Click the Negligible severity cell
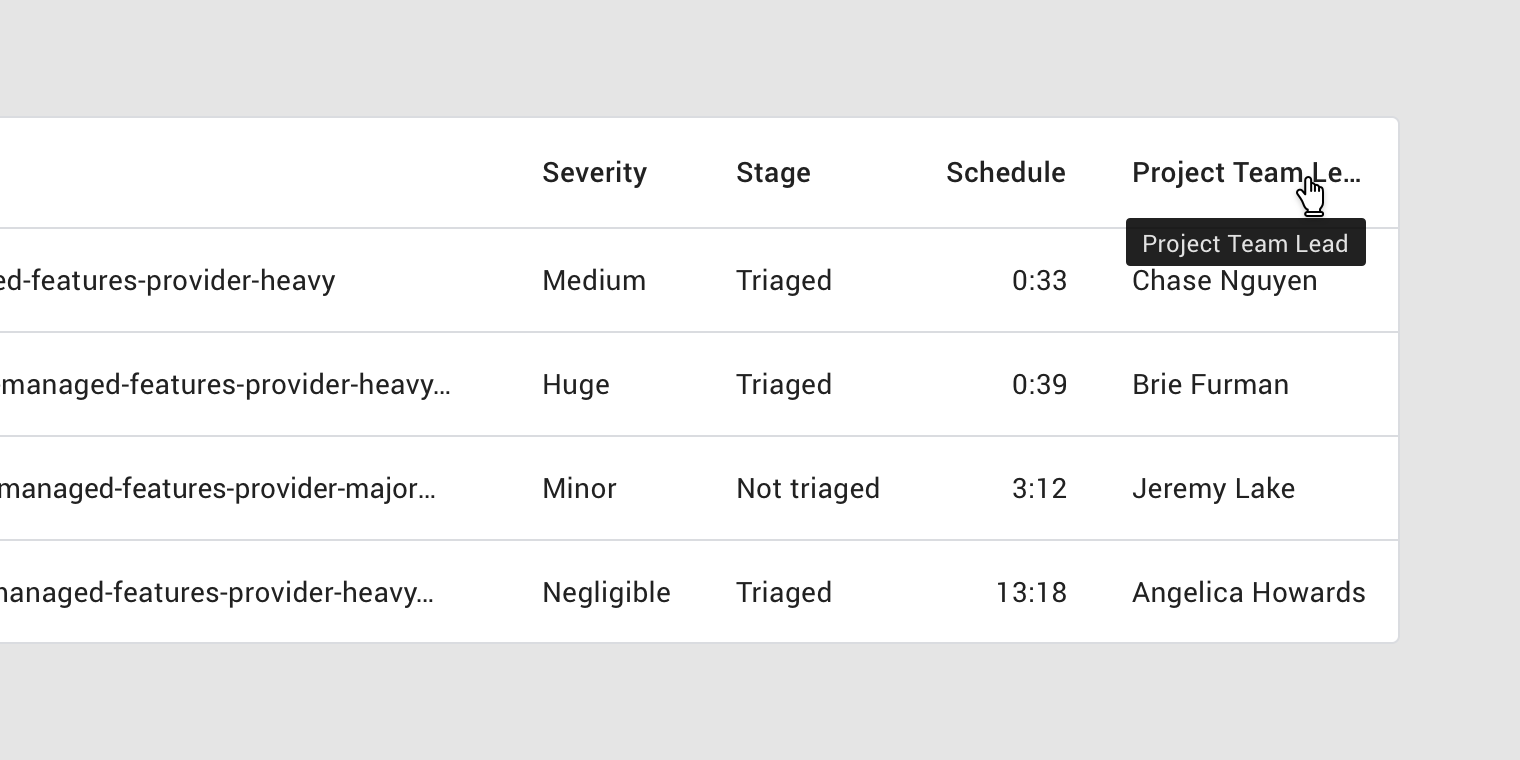The height and width of the screenshot is (760, 1520). [x=606, y=593]
